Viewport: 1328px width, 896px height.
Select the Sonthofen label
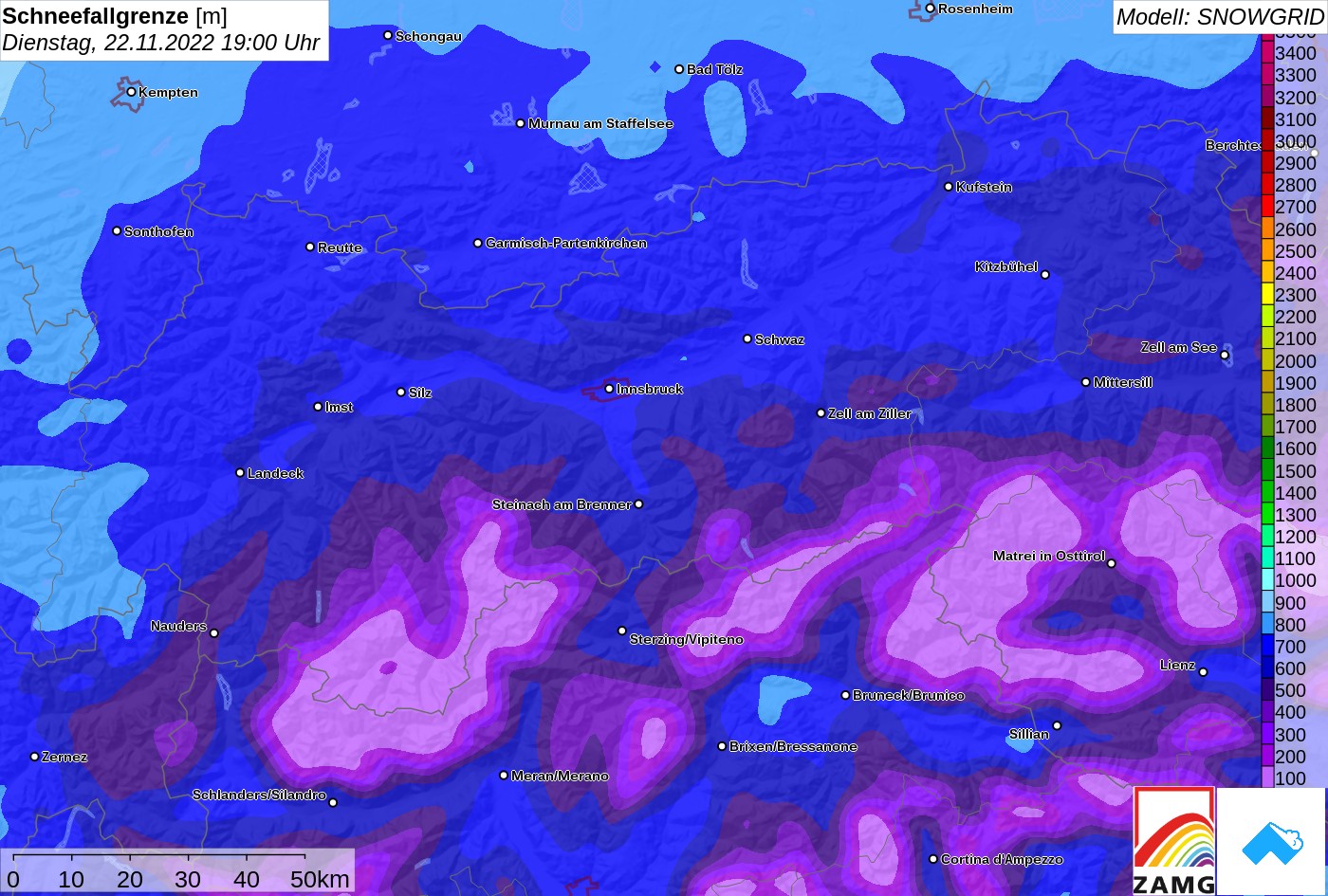158,231
